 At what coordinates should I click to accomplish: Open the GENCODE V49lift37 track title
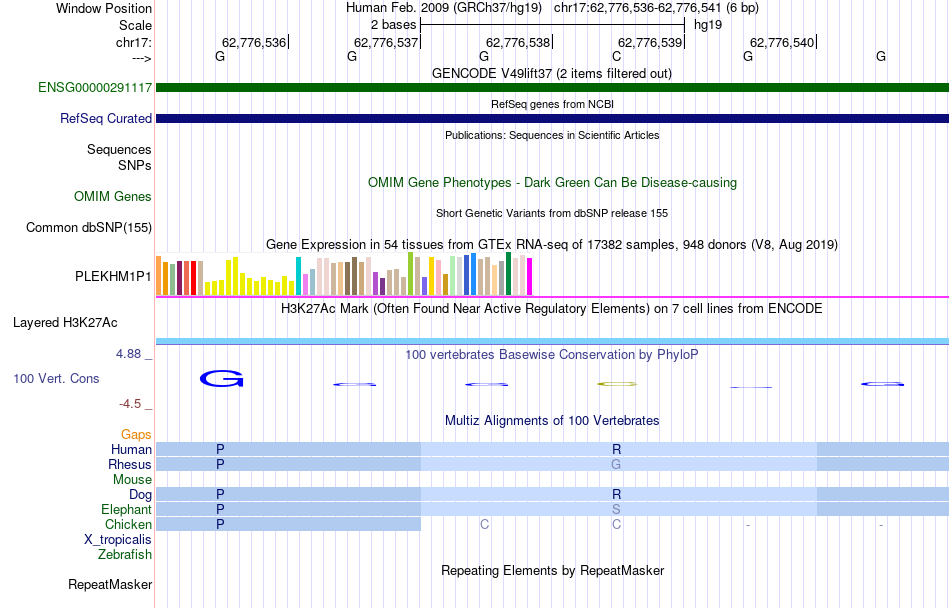[551, 73]
